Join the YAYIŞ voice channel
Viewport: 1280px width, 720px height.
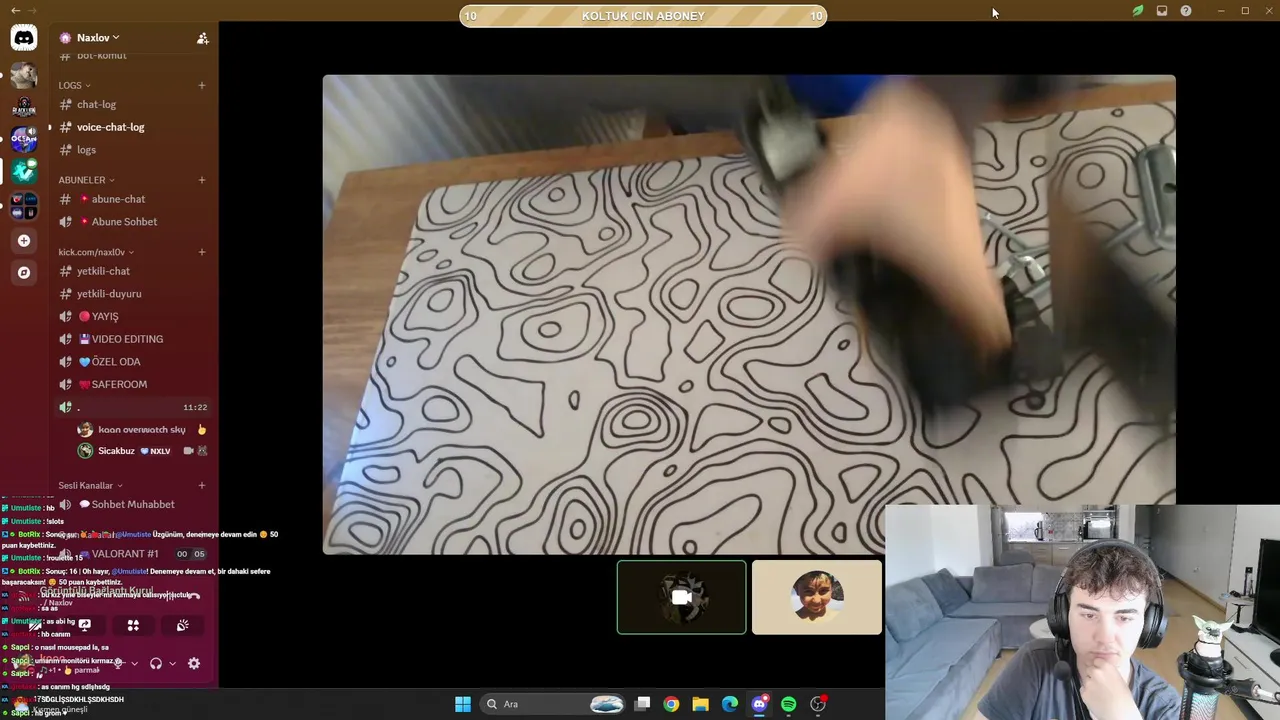pos(132,316)
